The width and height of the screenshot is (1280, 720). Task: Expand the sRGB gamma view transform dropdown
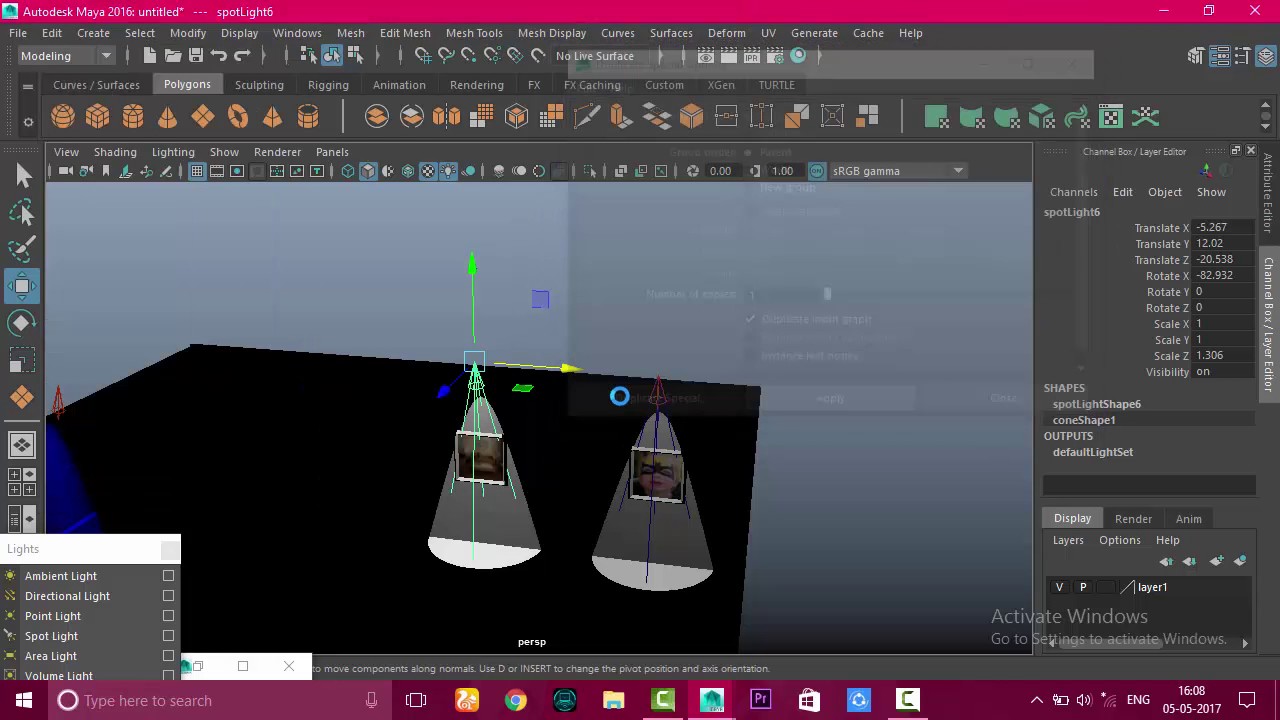[x=898, y=171]
